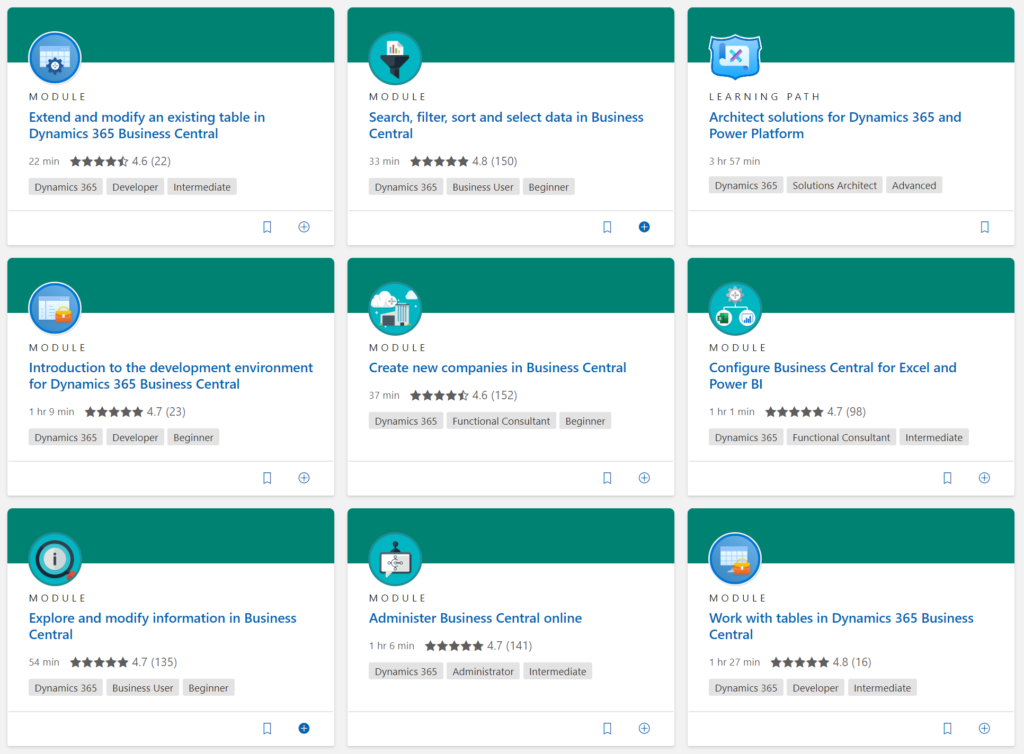Bookmark the Search, filter, sort module

click(x=607, y=227)
